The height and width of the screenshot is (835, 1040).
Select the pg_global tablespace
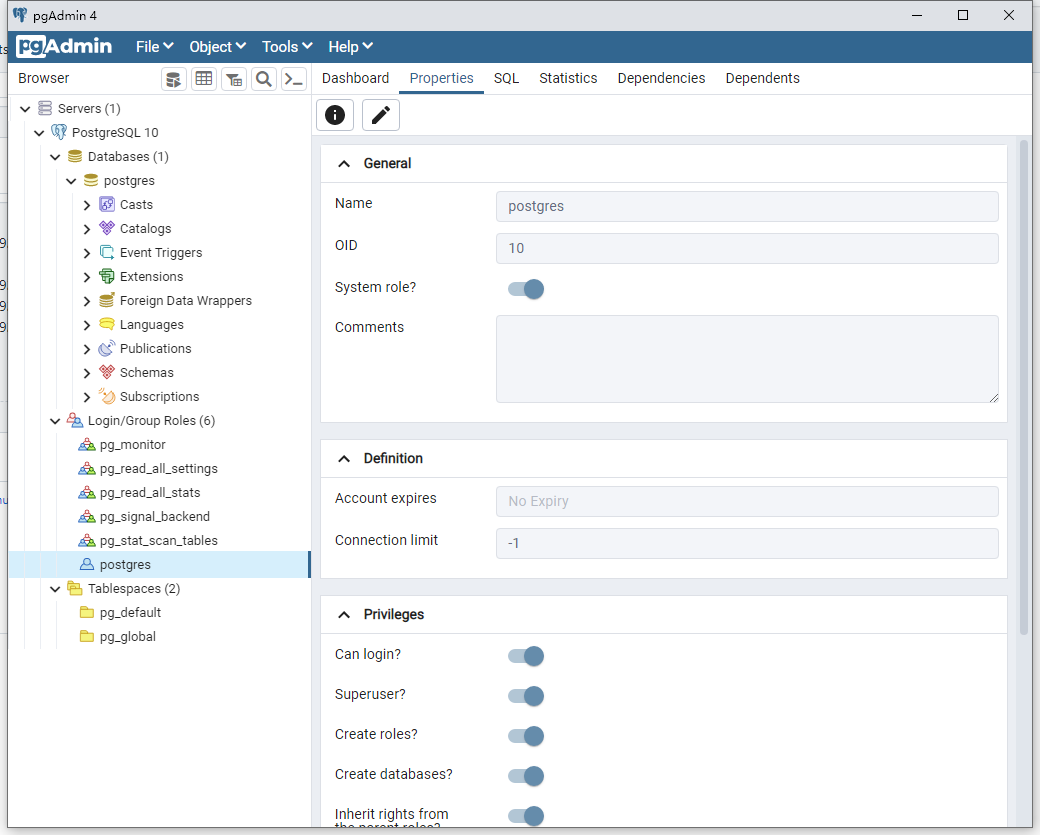[x=127, y=636]
